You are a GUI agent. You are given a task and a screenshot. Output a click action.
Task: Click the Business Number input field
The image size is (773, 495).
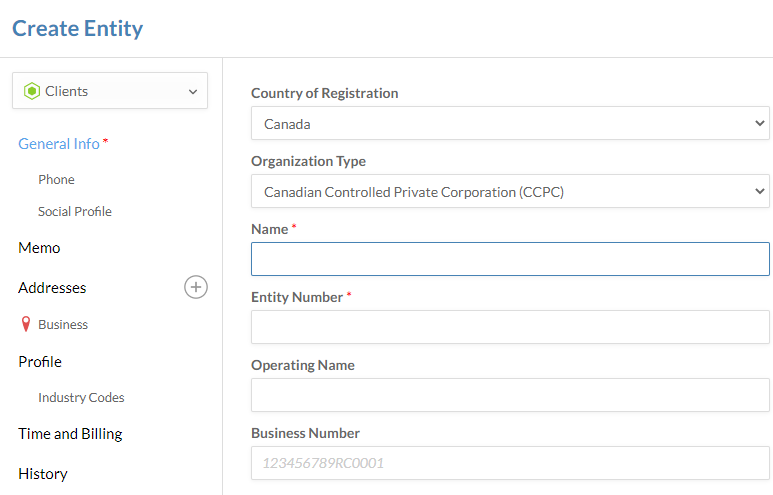509,463
